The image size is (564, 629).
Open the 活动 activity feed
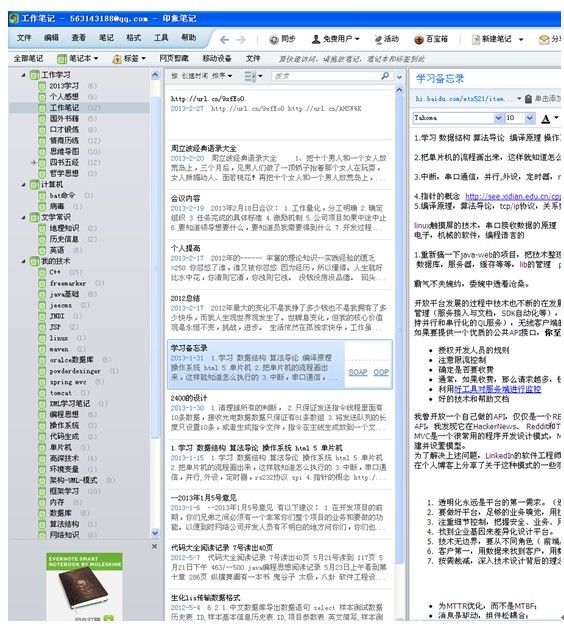click(387, 39)
